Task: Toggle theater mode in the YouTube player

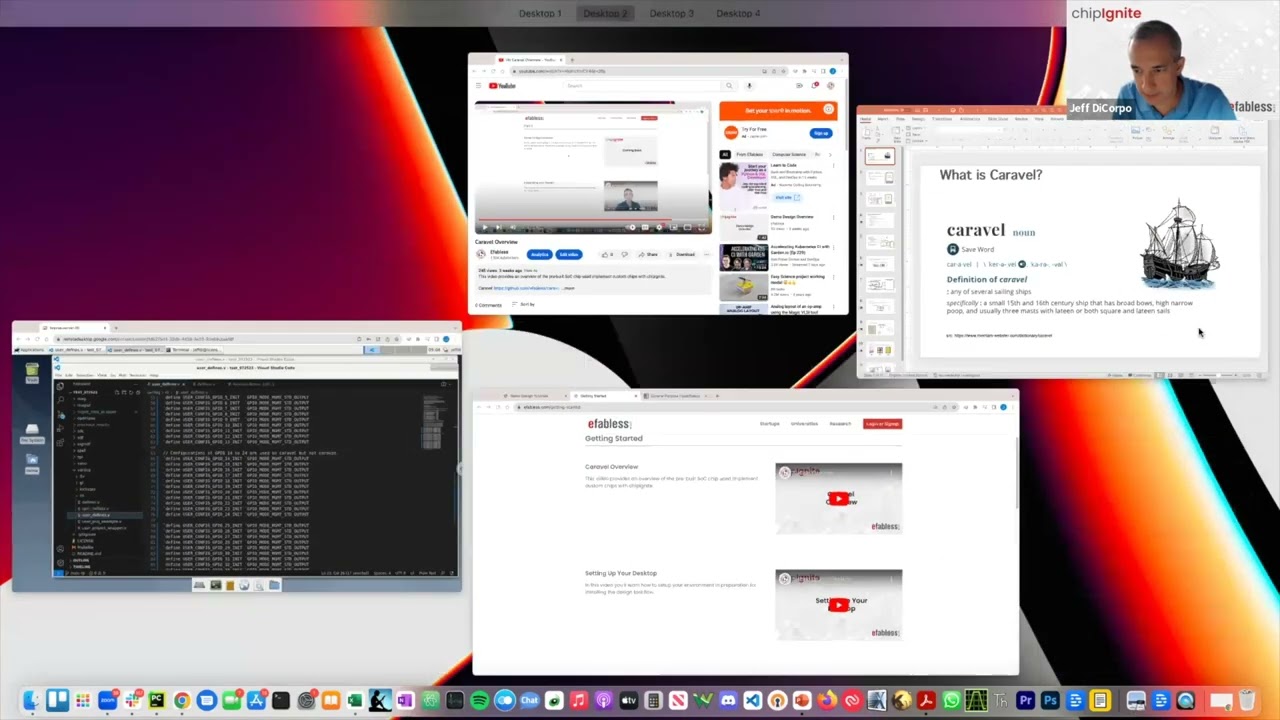Action: pyautogui.click(x=688, y=228)
